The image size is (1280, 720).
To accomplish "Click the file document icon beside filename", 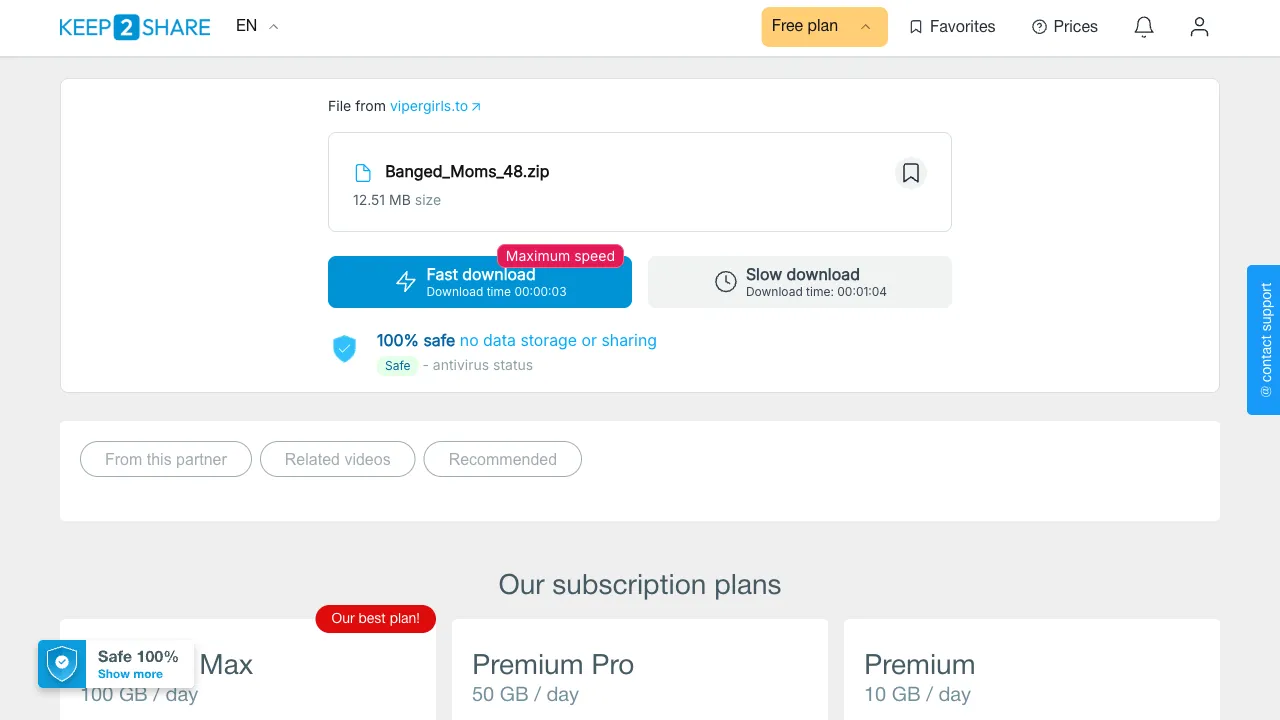I will (x=363, y=173).
